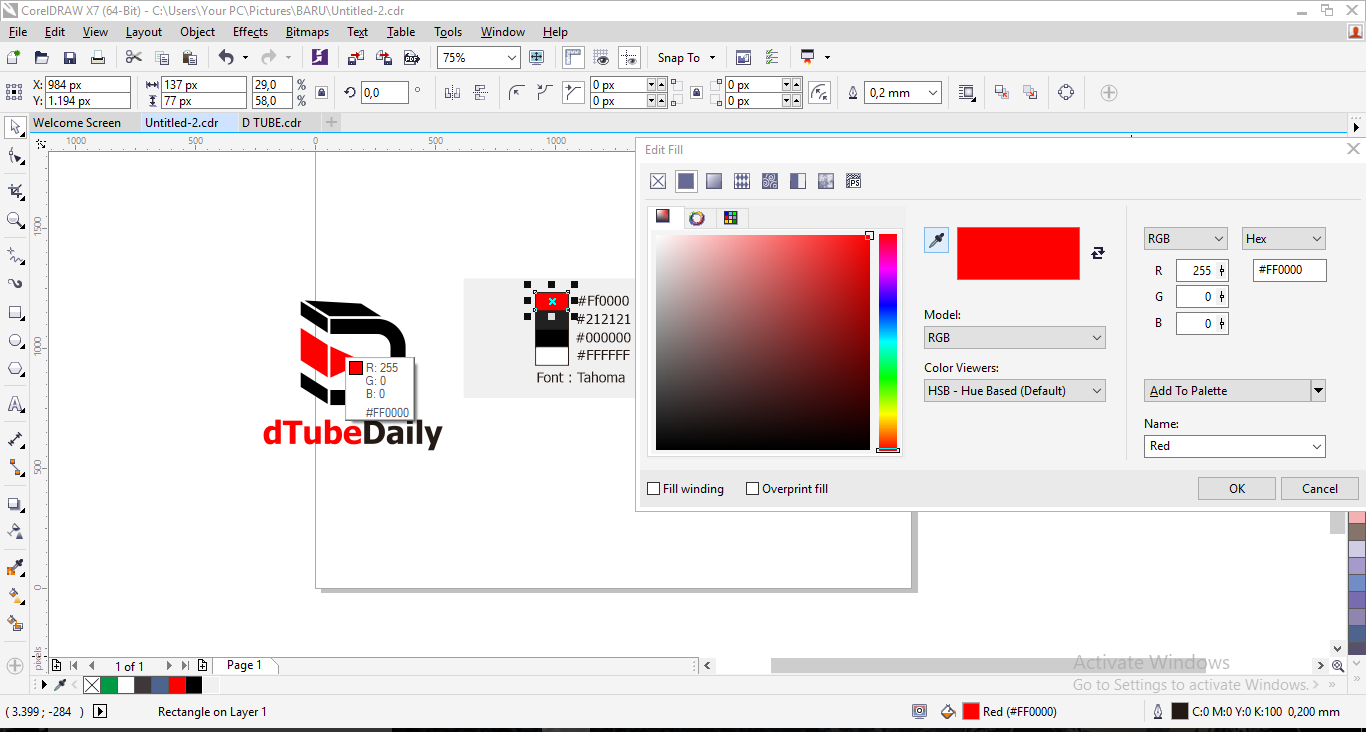
Task: Click the Print toolbar icon
Action: [97, 58]
